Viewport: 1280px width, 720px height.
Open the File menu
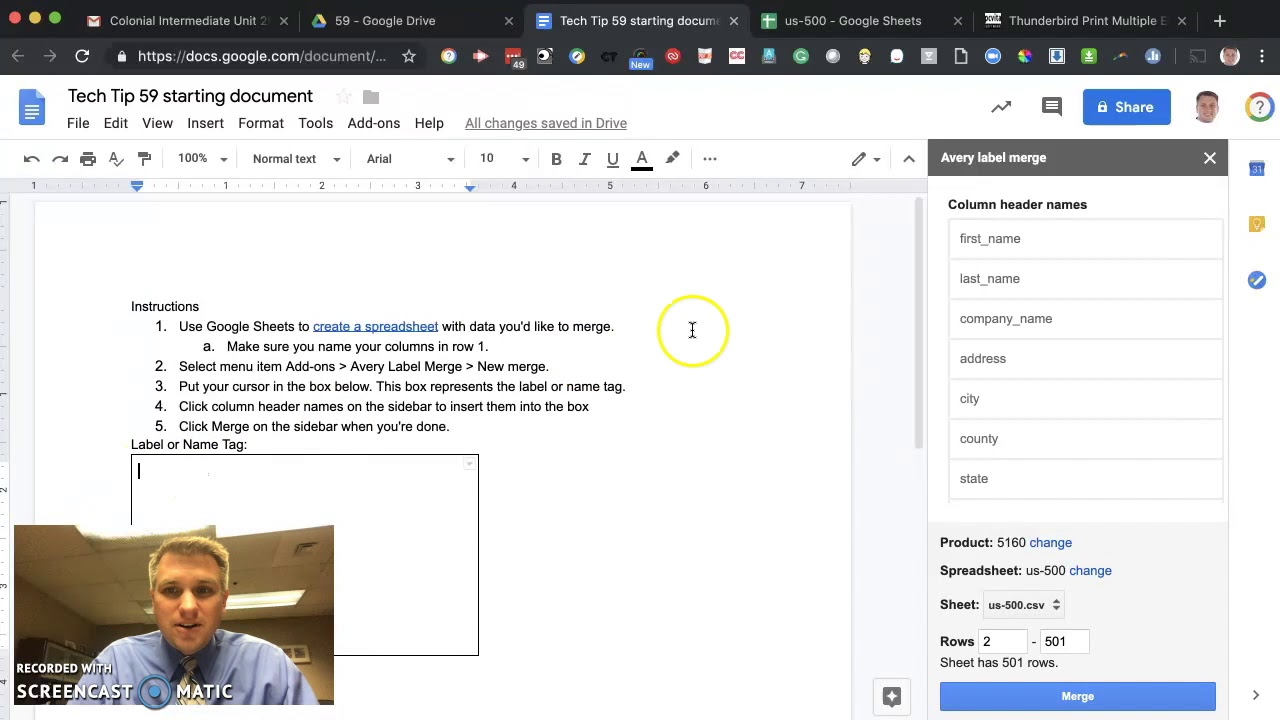[x=78, y=123]
